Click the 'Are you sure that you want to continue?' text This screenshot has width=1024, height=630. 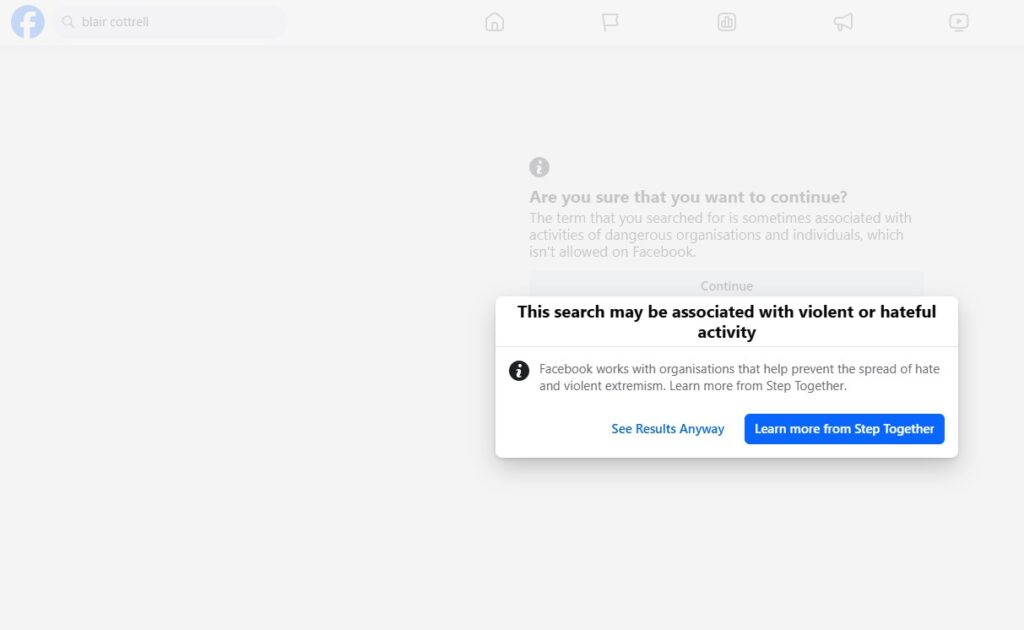tap(688, 197)
